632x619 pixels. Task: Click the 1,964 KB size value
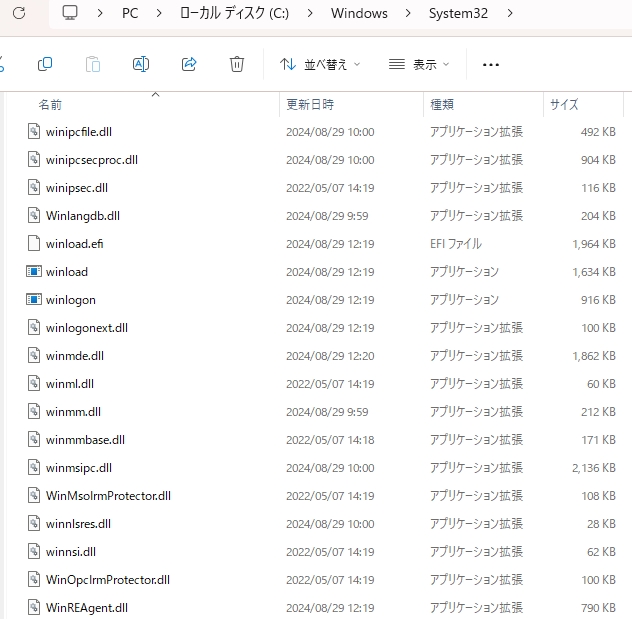pos(594,244)
